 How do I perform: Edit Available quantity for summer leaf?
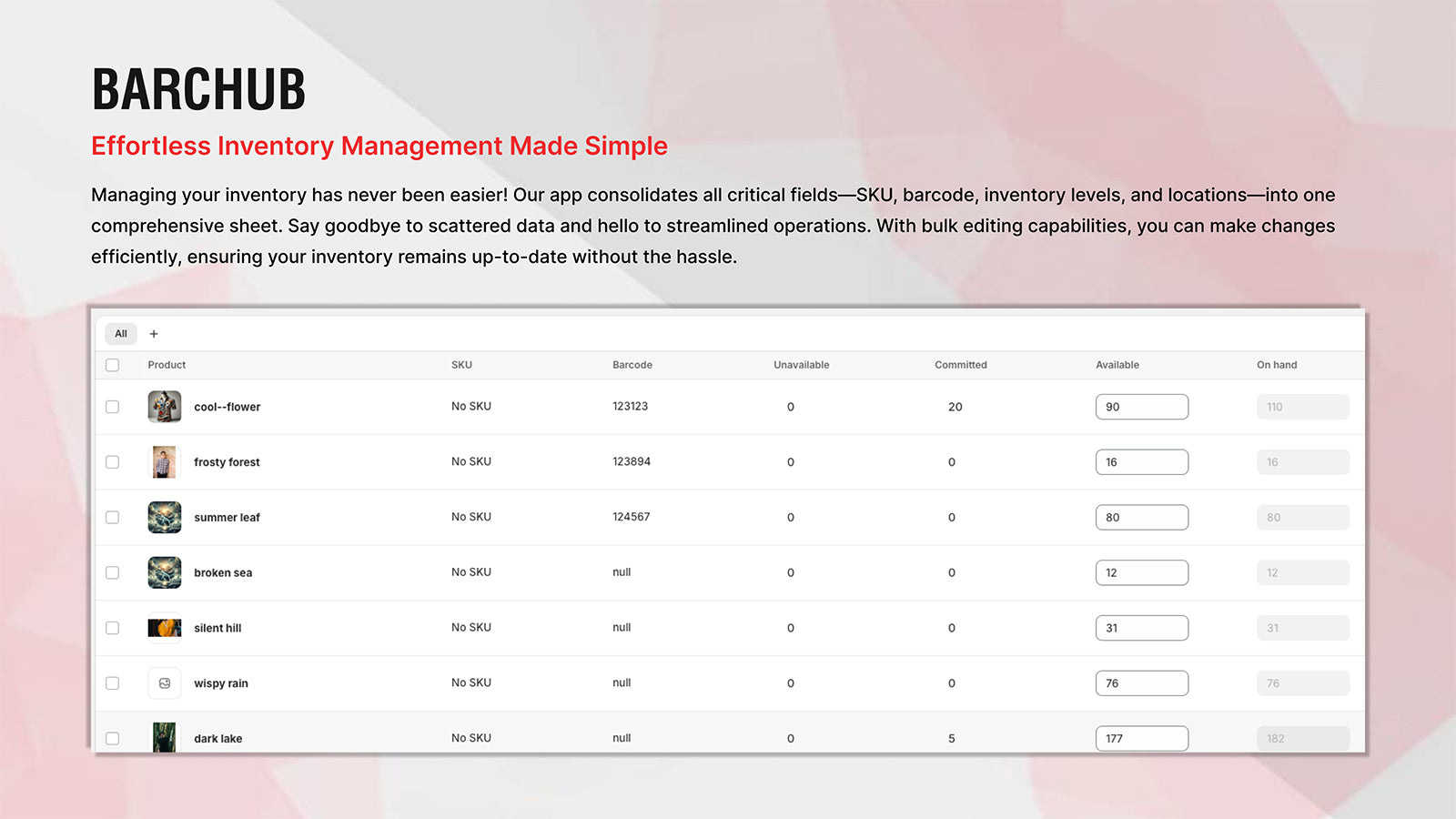(1142, 518)
